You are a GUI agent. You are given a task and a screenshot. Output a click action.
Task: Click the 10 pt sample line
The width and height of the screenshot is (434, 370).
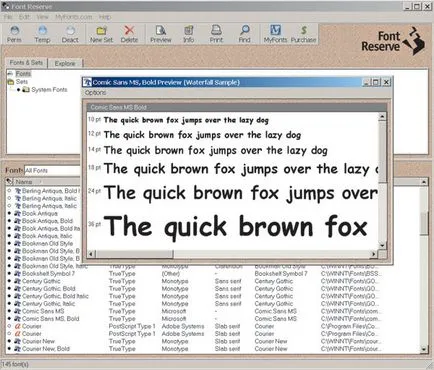pos(186,120)
